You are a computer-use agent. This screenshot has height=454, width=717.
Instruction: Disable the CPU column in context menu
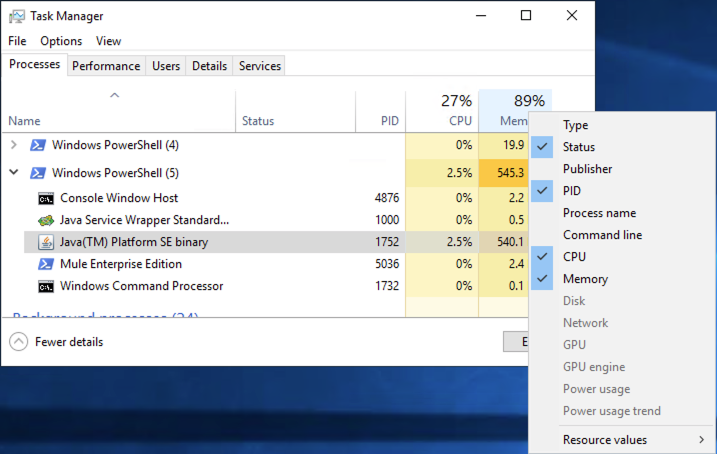574,257
